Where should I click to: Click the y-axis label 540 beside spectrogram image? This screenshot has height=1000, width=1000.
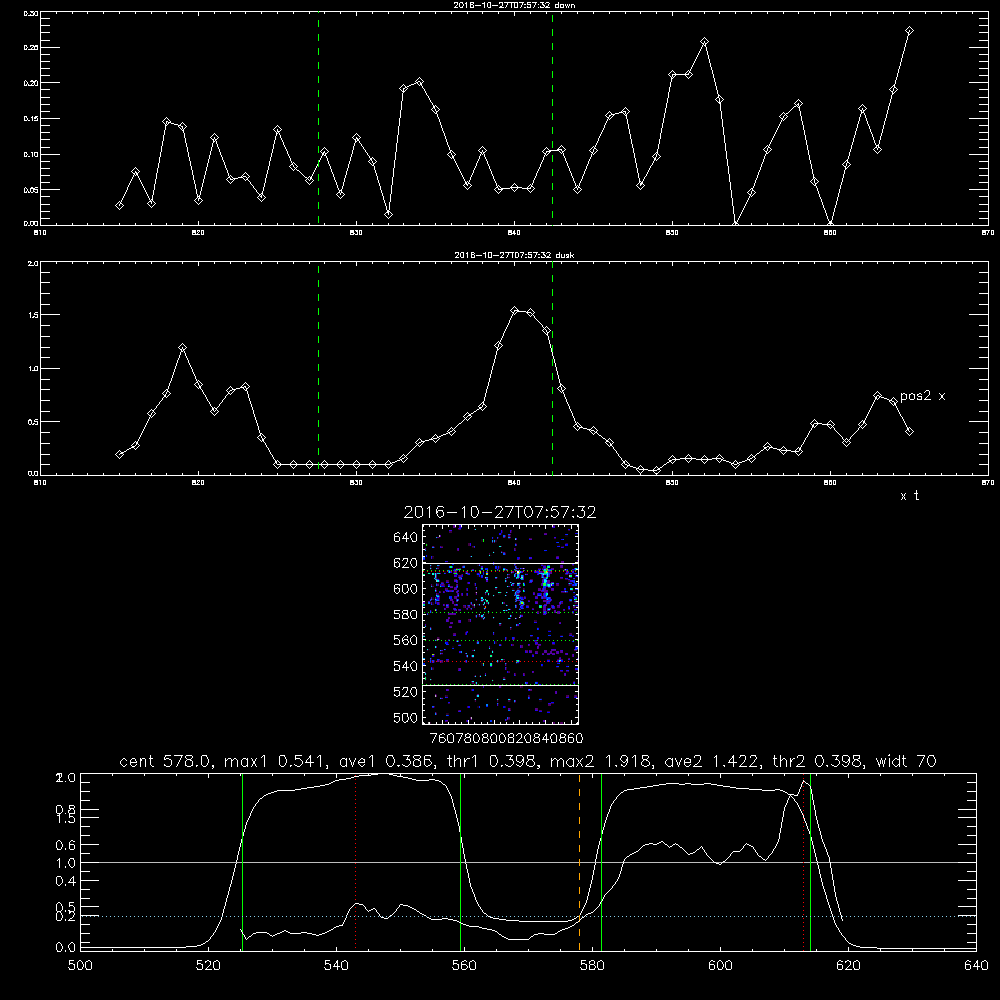pos(406,666)
